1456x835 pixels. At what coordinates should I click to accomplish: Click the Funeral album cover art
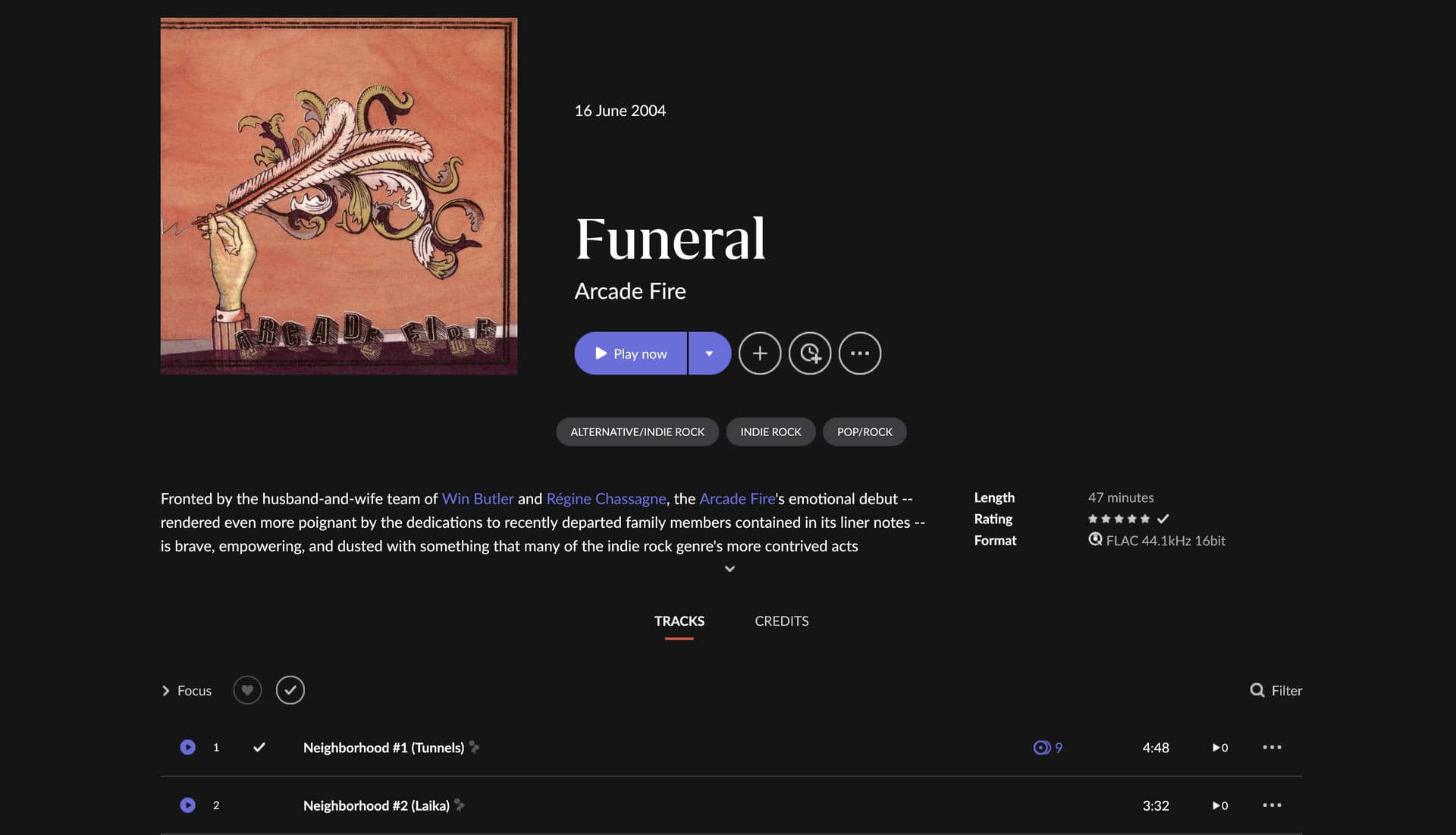(x=339, y=196)
